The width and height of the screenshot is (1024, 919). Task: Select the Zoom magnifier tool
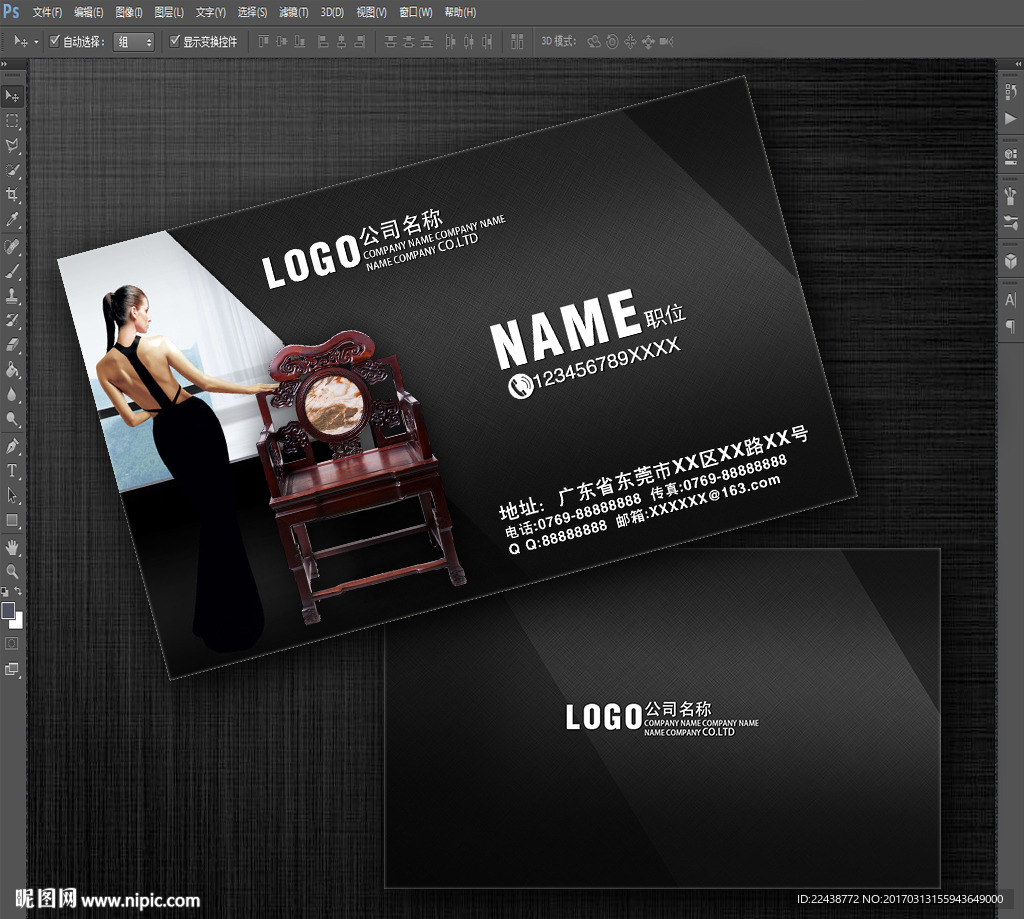click(12, 572)
